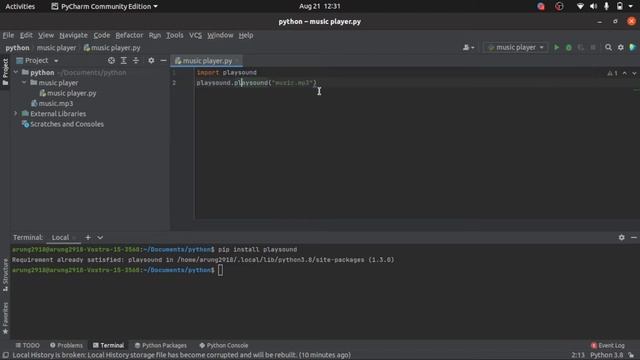This screenshot has width=640, height=360.
Task: Click the JetBrains toolbox icon at top right
Action: (633, 48)
